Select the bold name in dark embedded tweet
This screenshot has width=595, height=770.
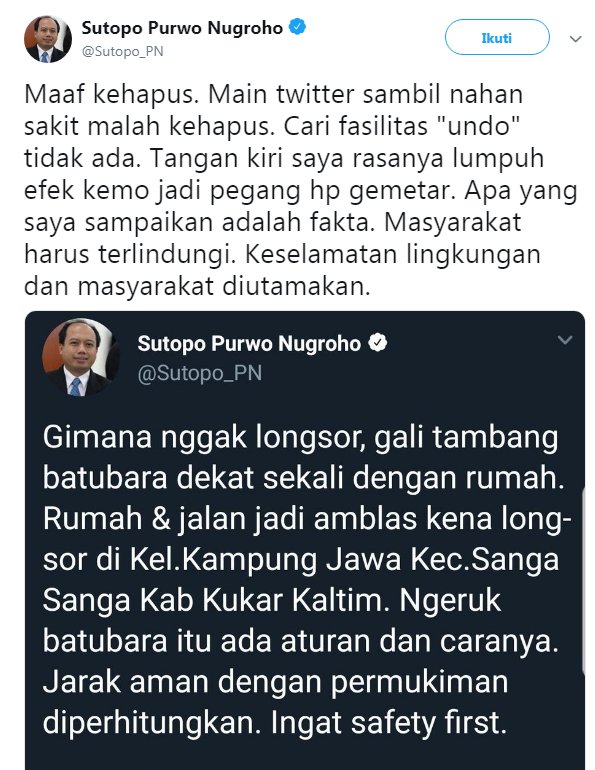click(x=249, y=344)
